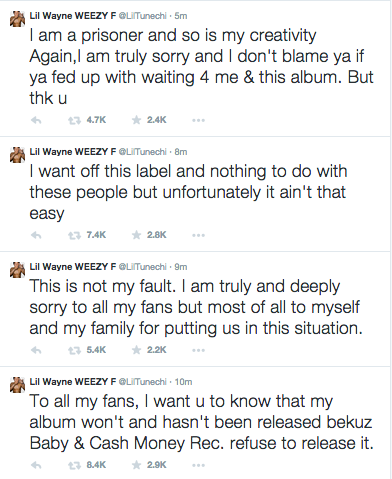392x479 pixels.
Task: Open more options on the 5m tweet
Action: coord(198,120)
